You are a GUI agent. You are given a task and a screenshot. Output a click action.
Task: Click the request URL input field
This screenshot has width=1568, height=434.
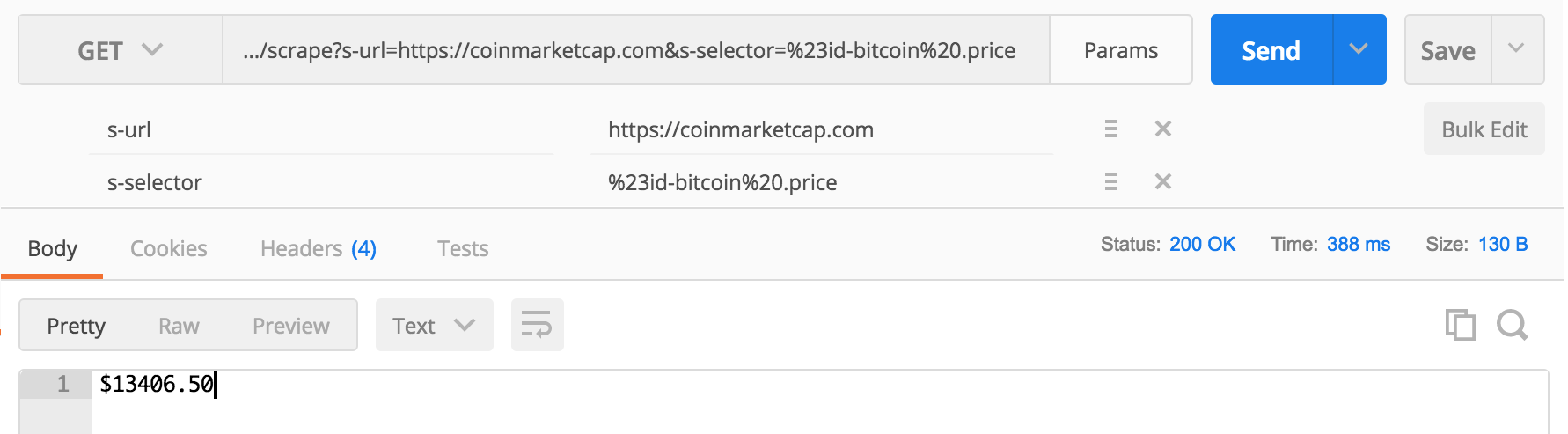tap(634, 50)
